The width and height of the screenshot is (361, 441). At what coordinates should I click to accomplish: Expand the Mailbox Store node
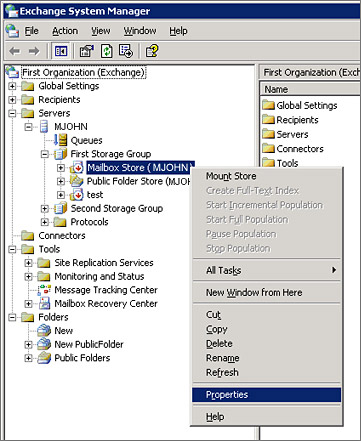[x=61, y=168]
